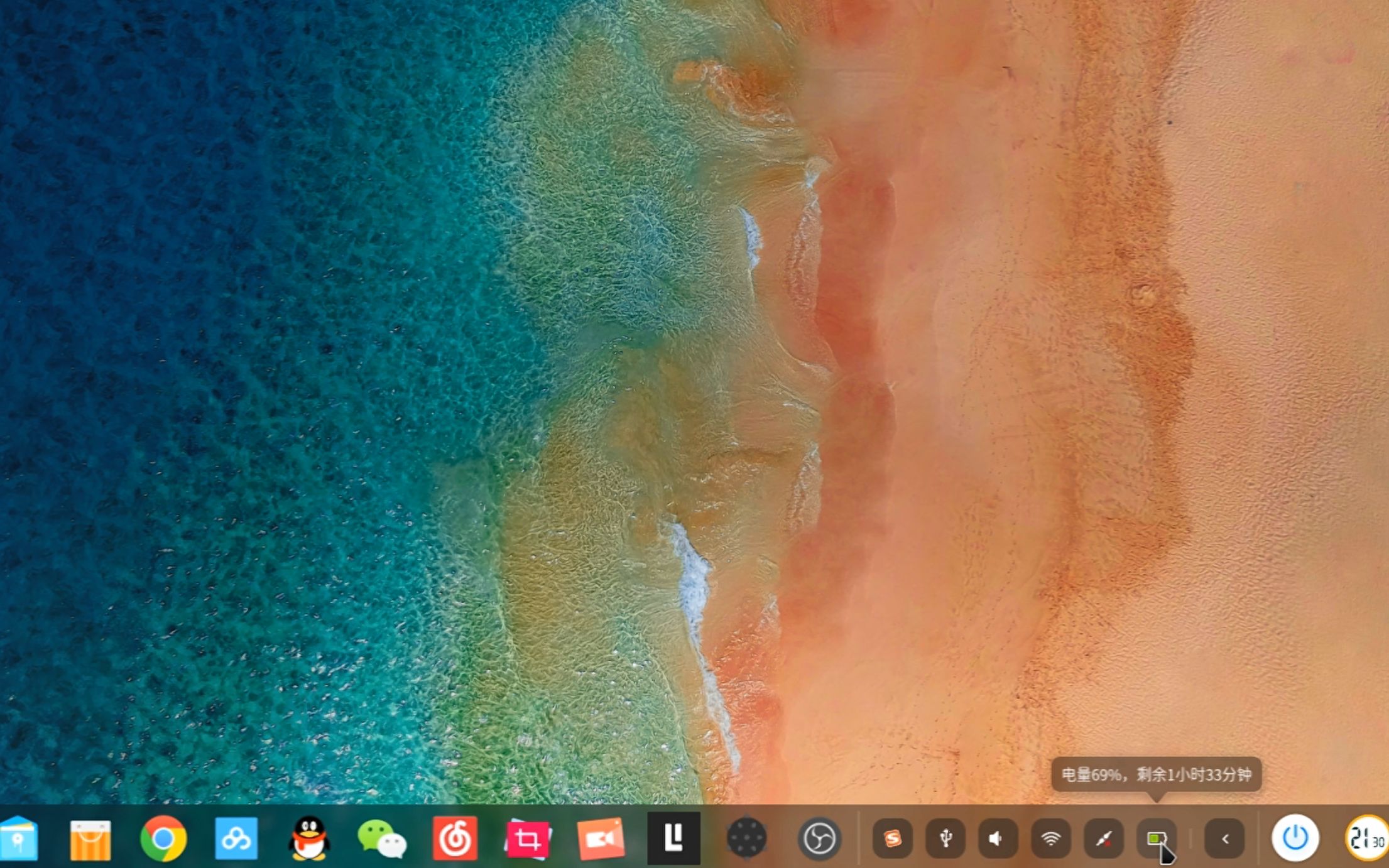The height and width of the screenshot is (868, 1389).
Task: Open Baidu Netdisk blue cloud icon
Action: (236, 838)
